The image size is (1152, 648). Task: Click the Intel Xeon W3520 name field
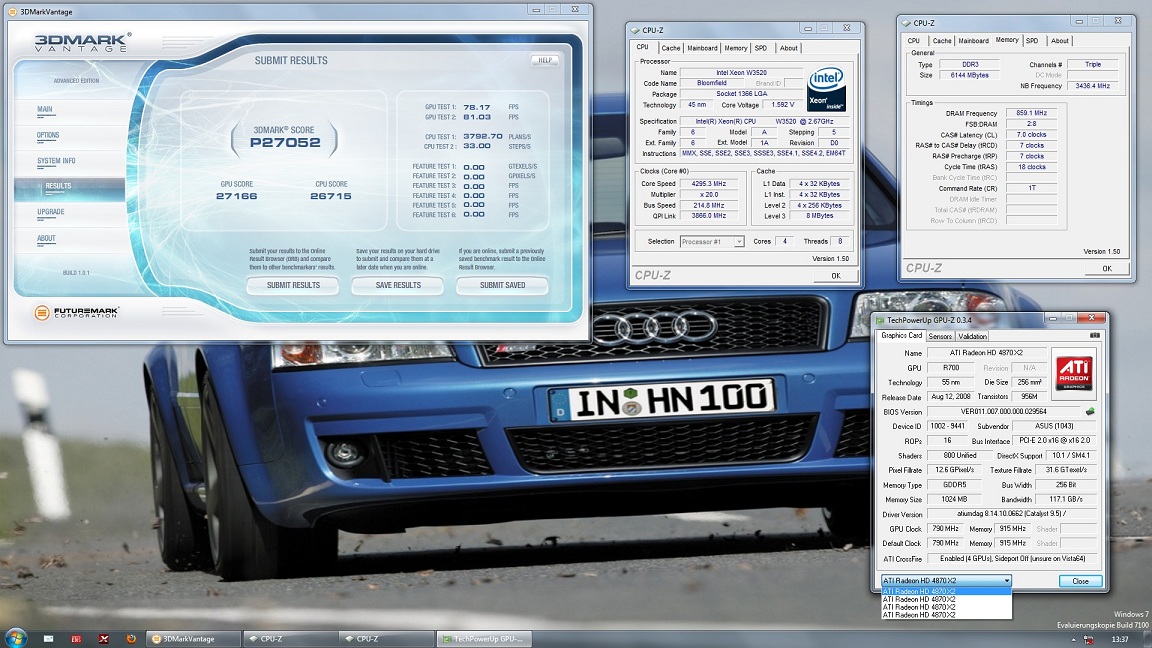[x=741, y=73]
